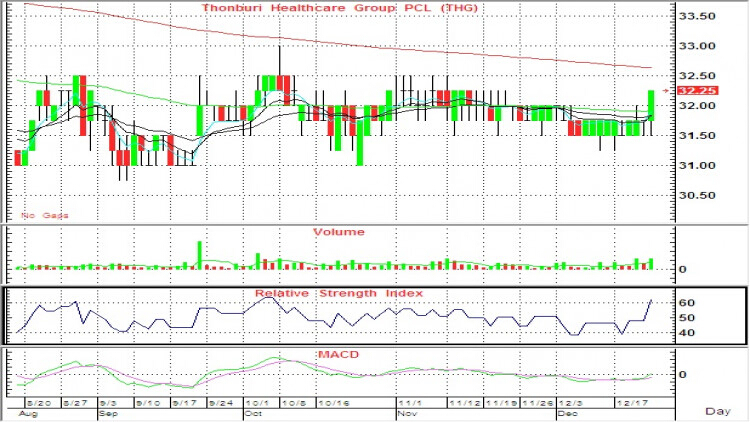Click the No Gaps note in the price panel

44,215
